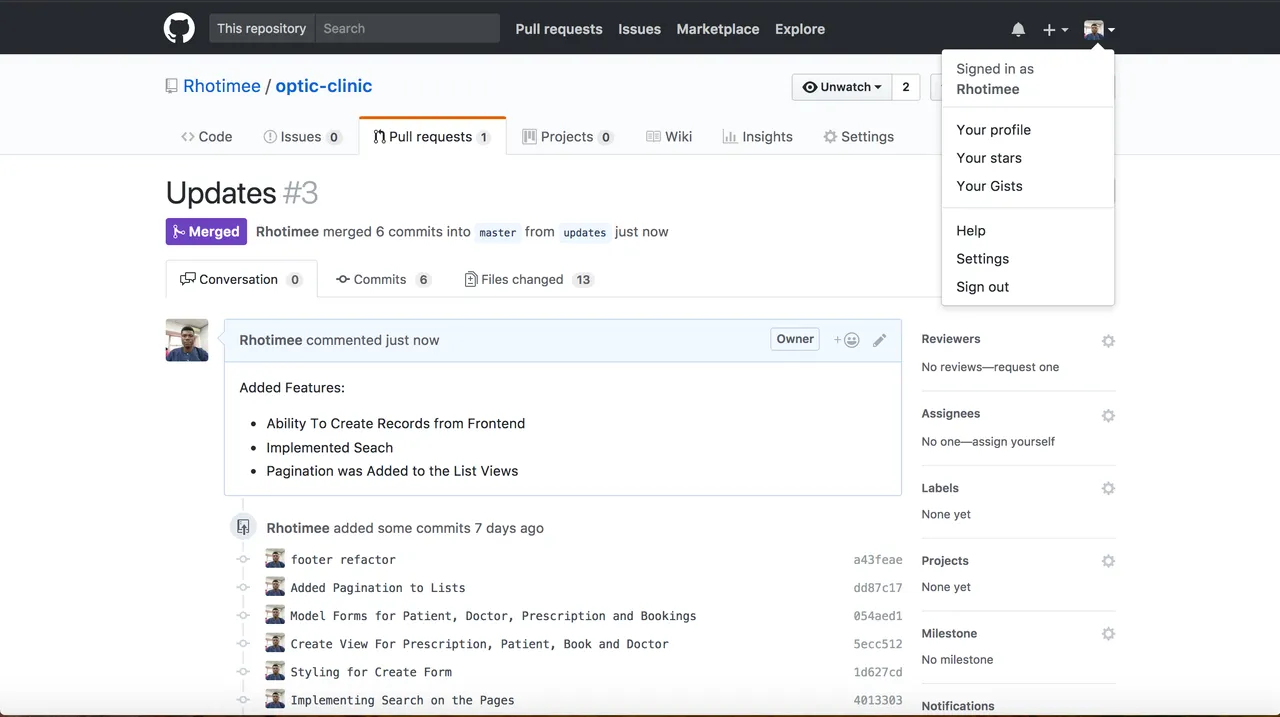This screenshot has width=1280, height=717.
Task: Click commits pushed timeline icon
Action: pos(243,527)
